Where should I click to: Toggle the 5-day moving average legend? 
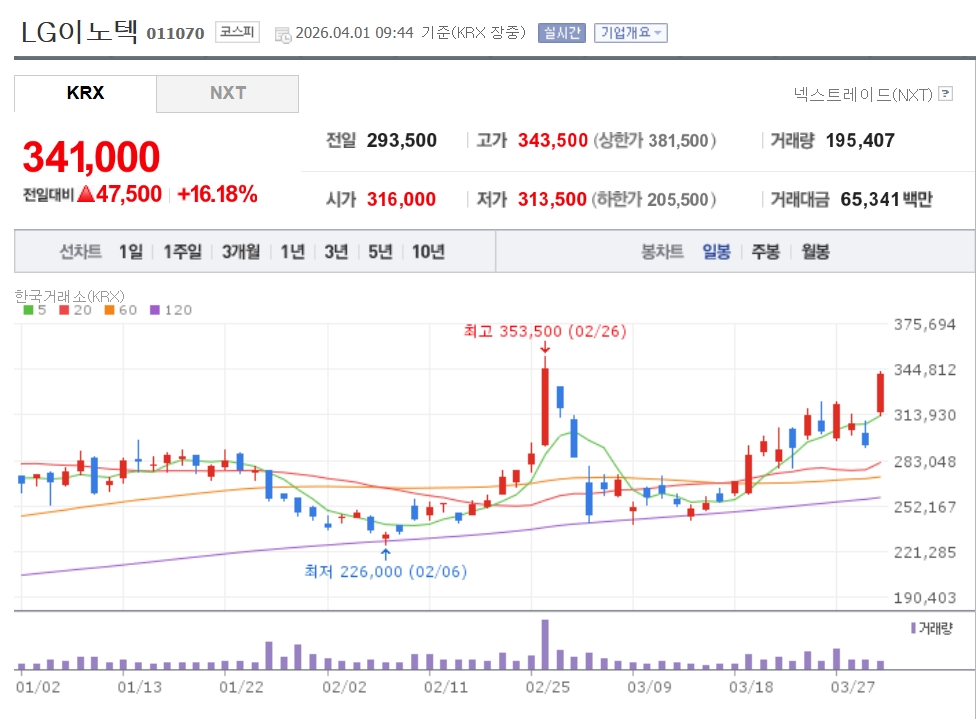point(34,310)
